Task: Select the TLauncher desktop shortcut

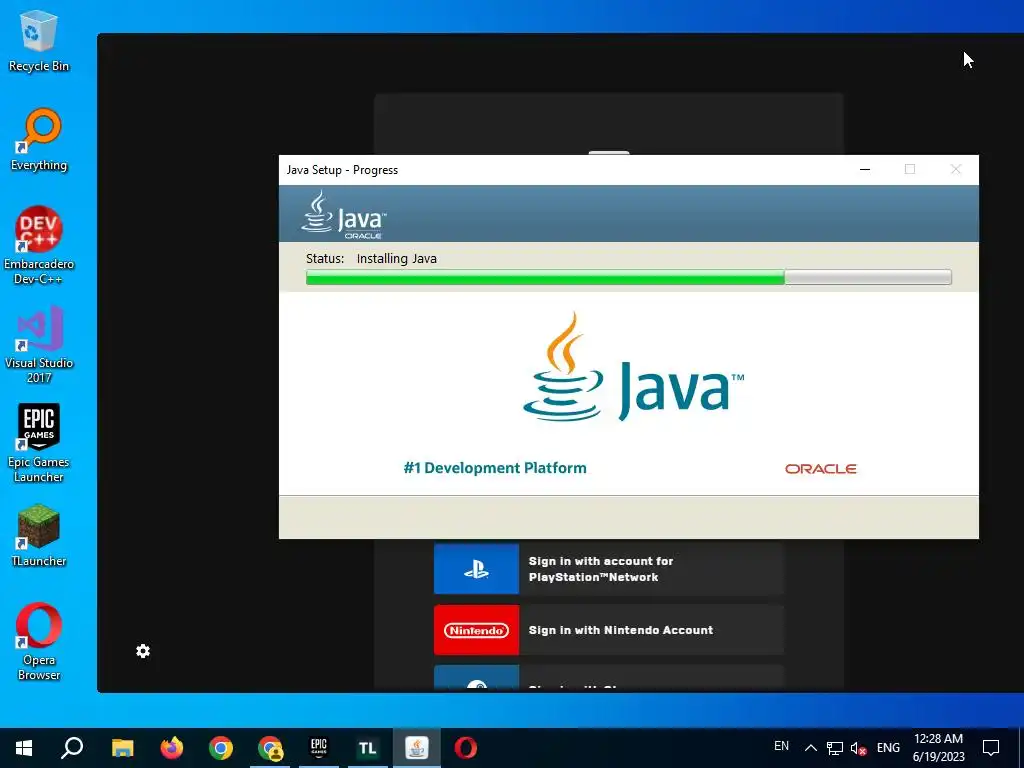Action: coord(39,536)
